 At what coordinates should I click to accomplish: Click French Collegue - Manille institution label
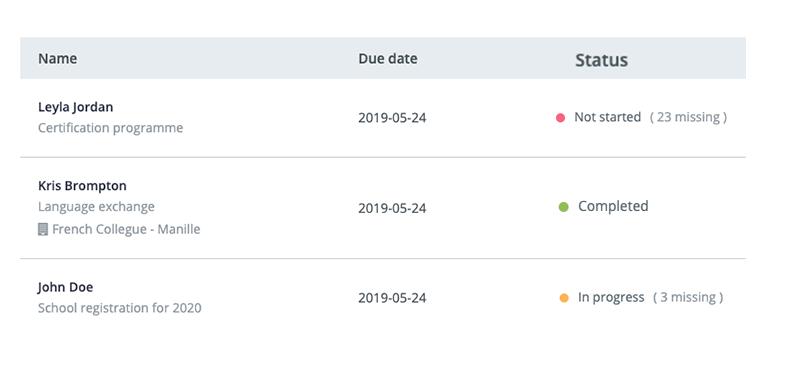(126, 229)
